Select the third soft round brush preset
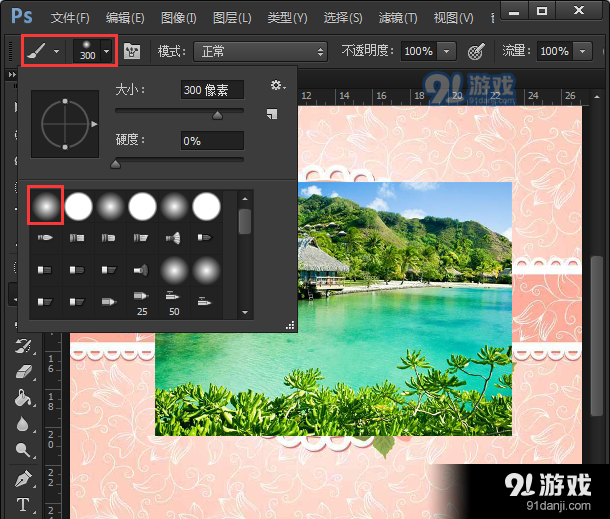Viewport: 610px width, 519px height. (x=174, y=206)
